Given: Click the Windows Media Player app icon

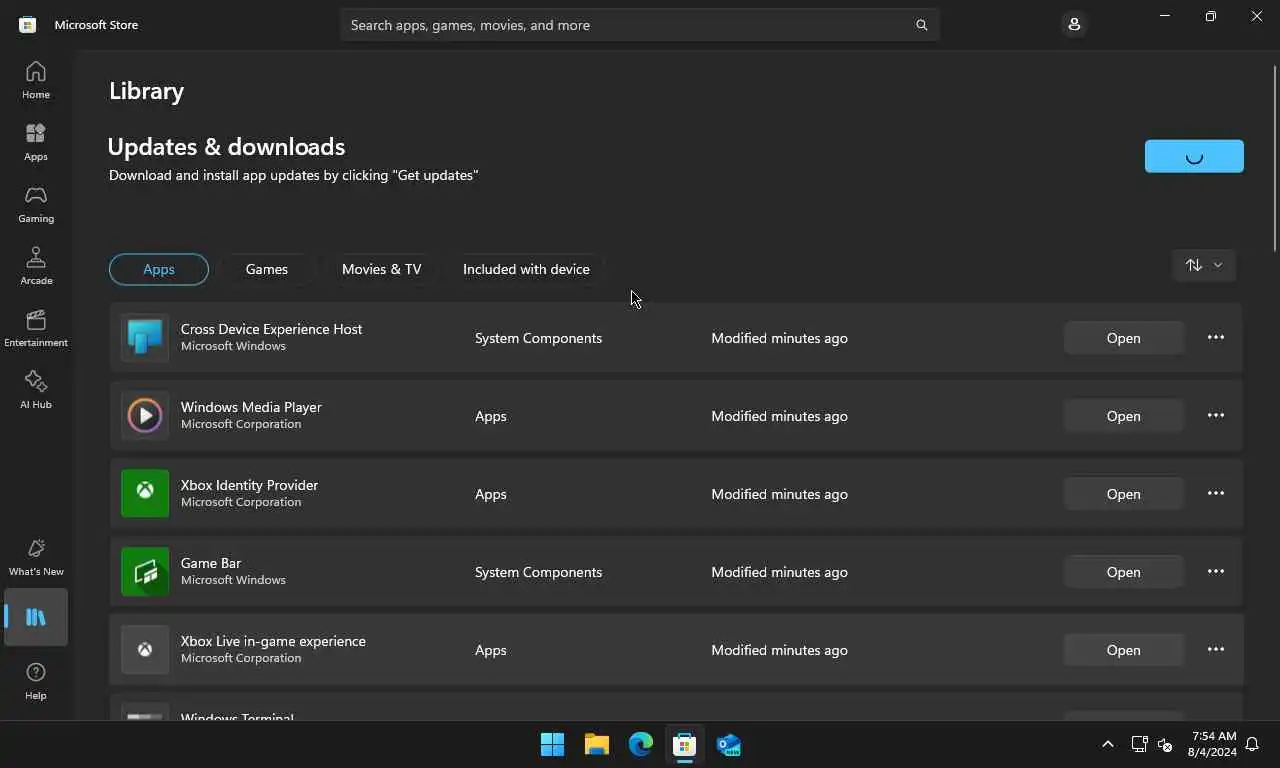Looking at the screenshot, I should (x=145, y=416).
